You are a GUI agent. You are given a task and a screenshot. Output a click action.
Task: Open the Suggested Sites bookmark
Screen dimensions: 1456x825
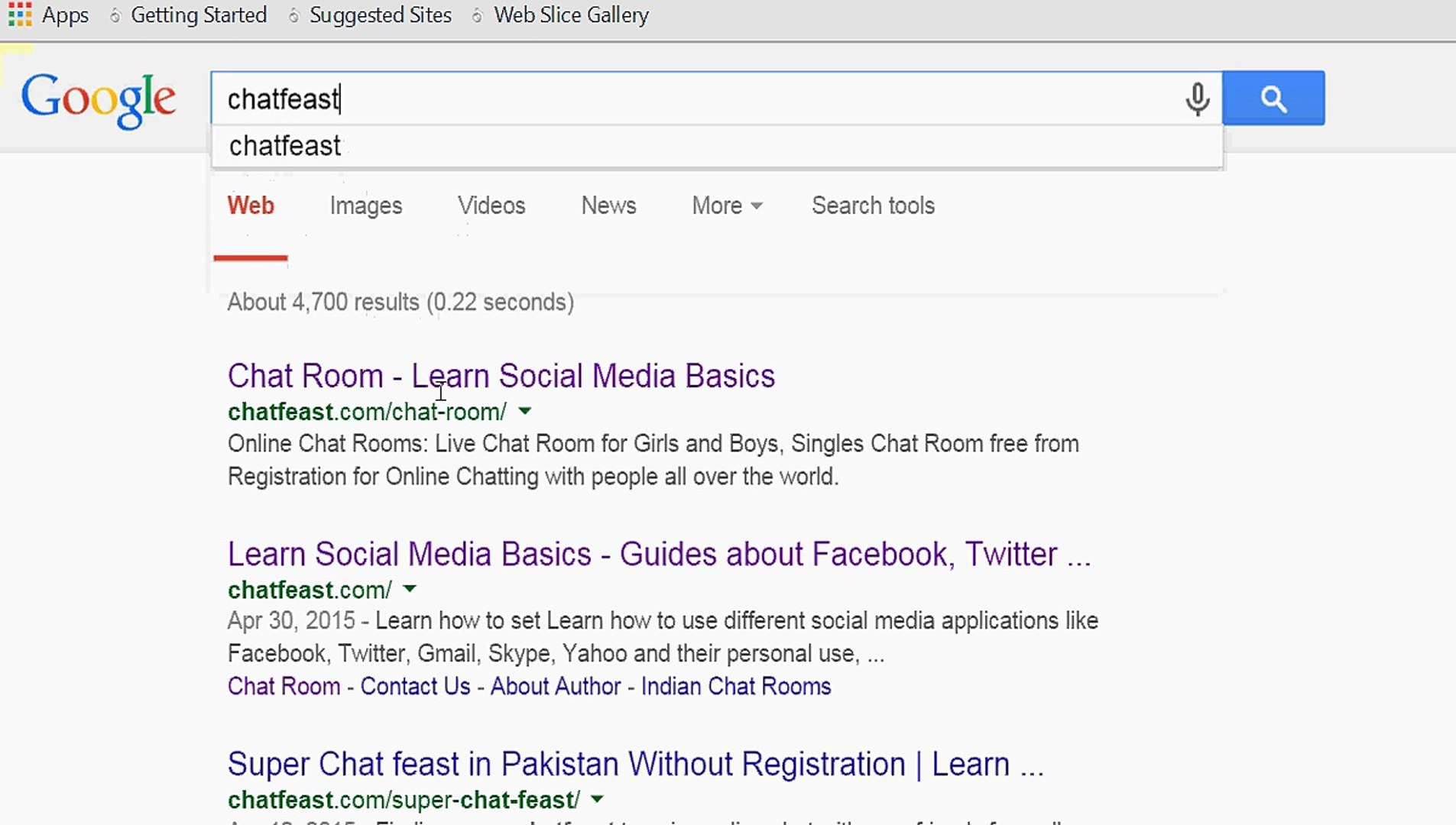[x=380, y=15]
